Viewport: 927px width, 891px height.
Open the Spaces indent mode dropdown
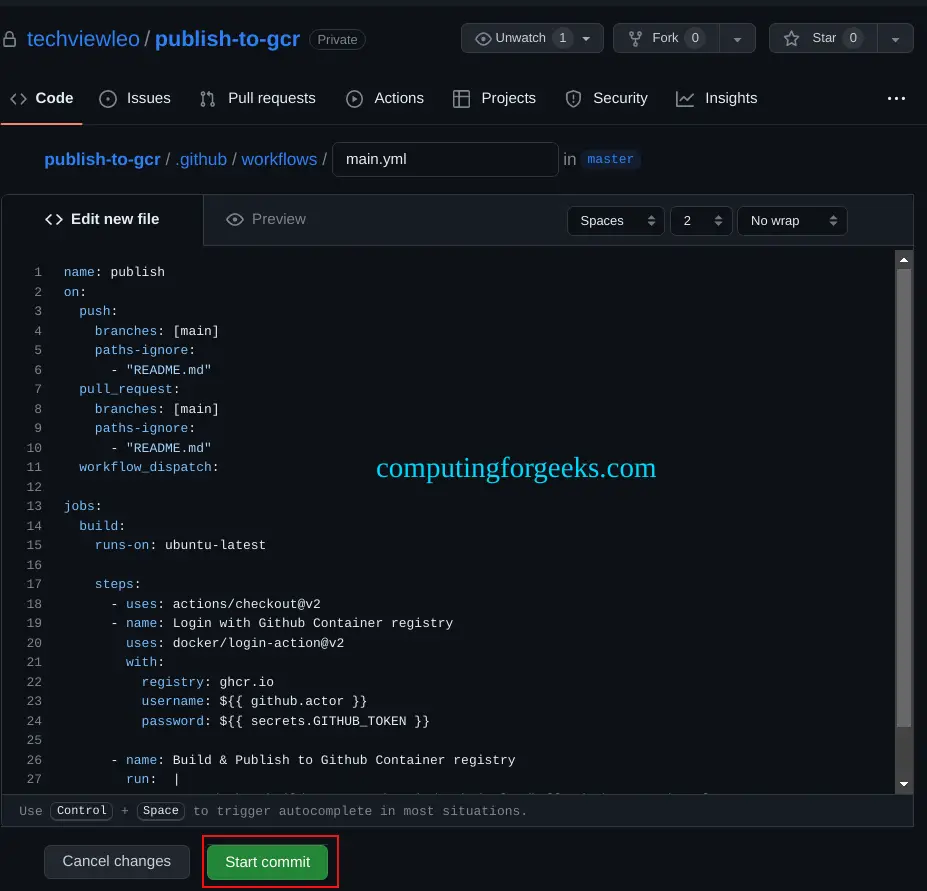pyautogui.click(x=615, y=221)
